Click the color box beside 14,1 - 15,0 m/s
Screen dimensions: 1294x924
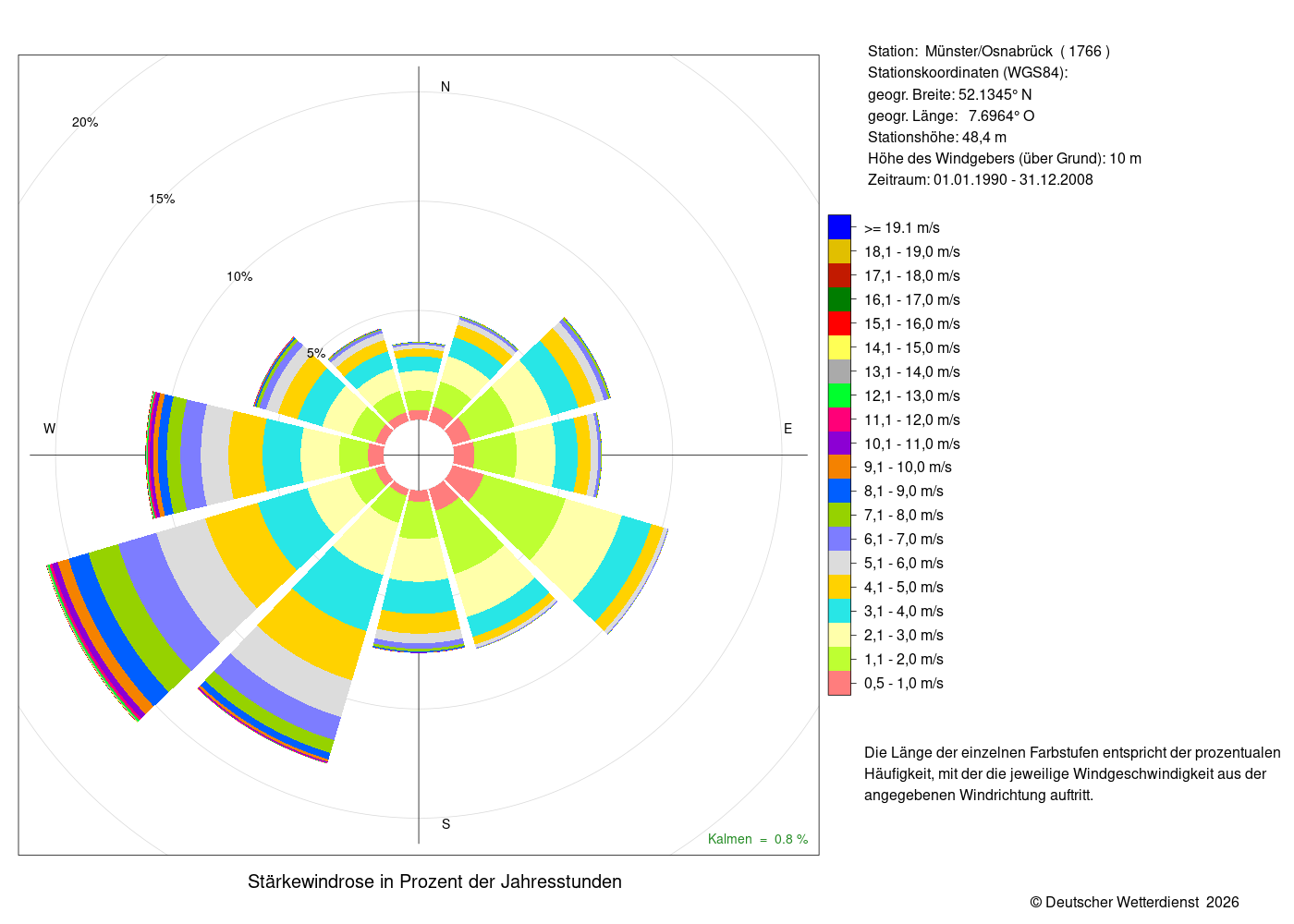pos(839,347)
